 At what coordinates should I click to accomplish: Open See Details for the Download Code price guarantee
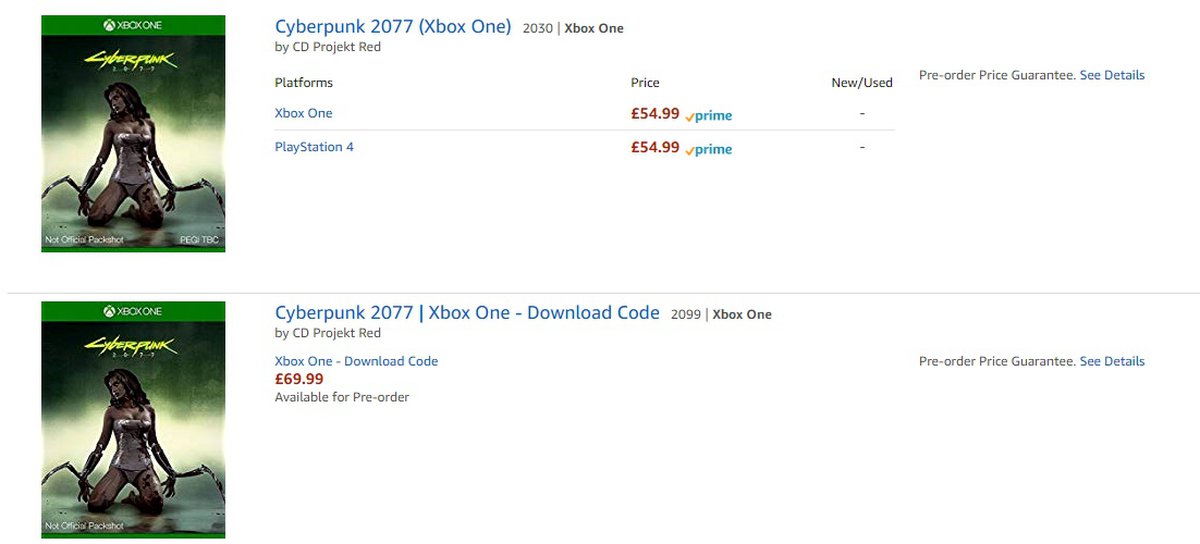[x=1112, y=361]
